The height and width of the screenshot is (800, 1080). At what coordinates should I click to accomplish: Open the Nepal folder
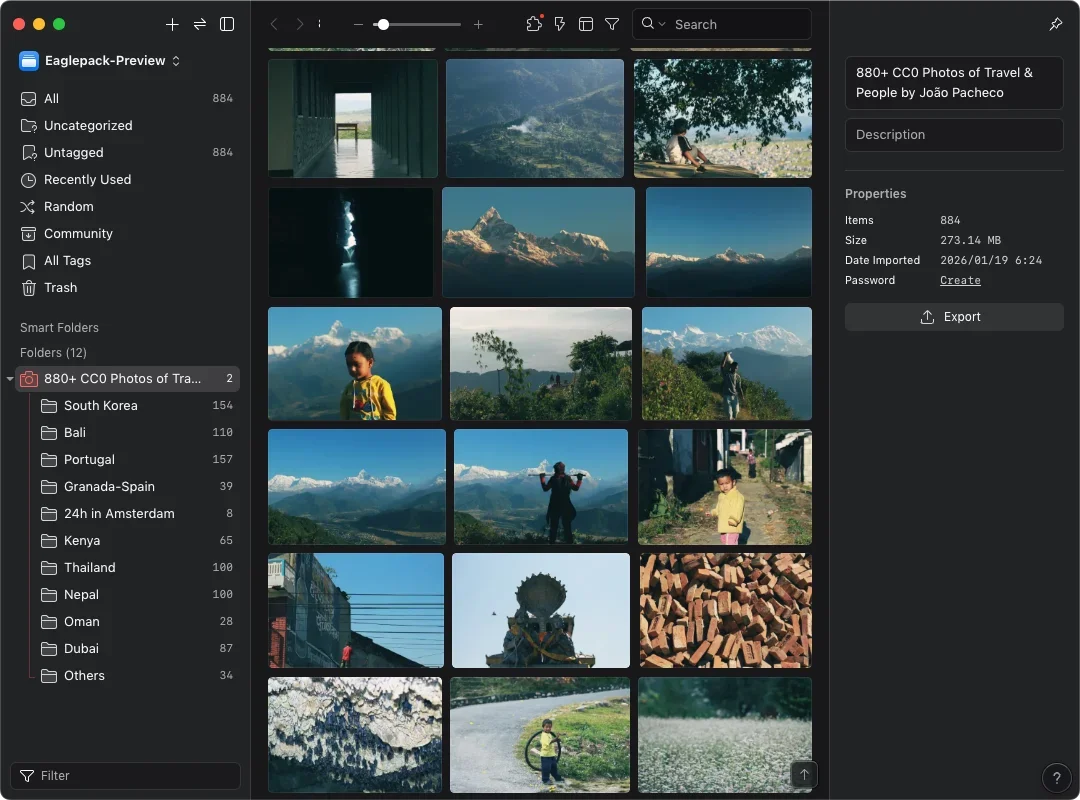coord(81,595)
